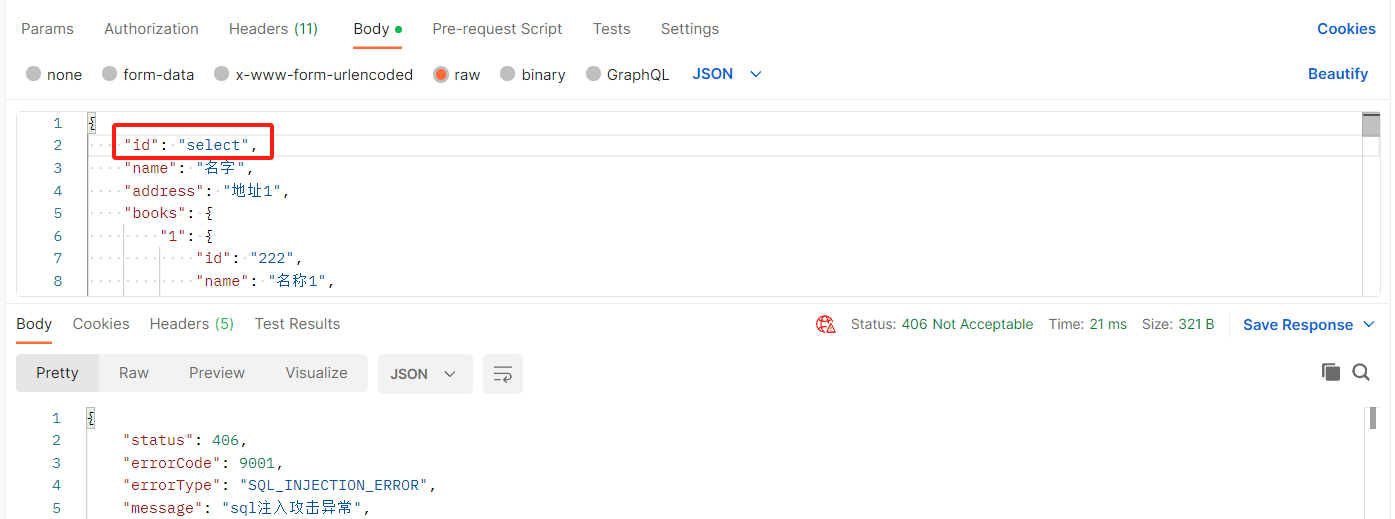
Task: Toggle line wrap icon in response toolbar
Action: coord(502,374)
